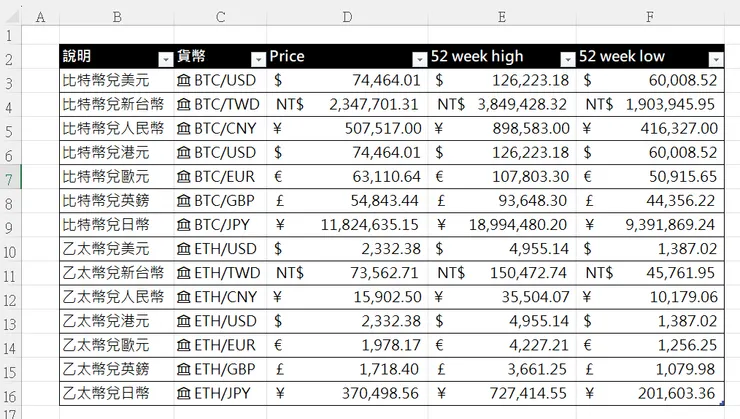
Task: Click the data type icon for ETH/GBP
Action: pos(184,370)
